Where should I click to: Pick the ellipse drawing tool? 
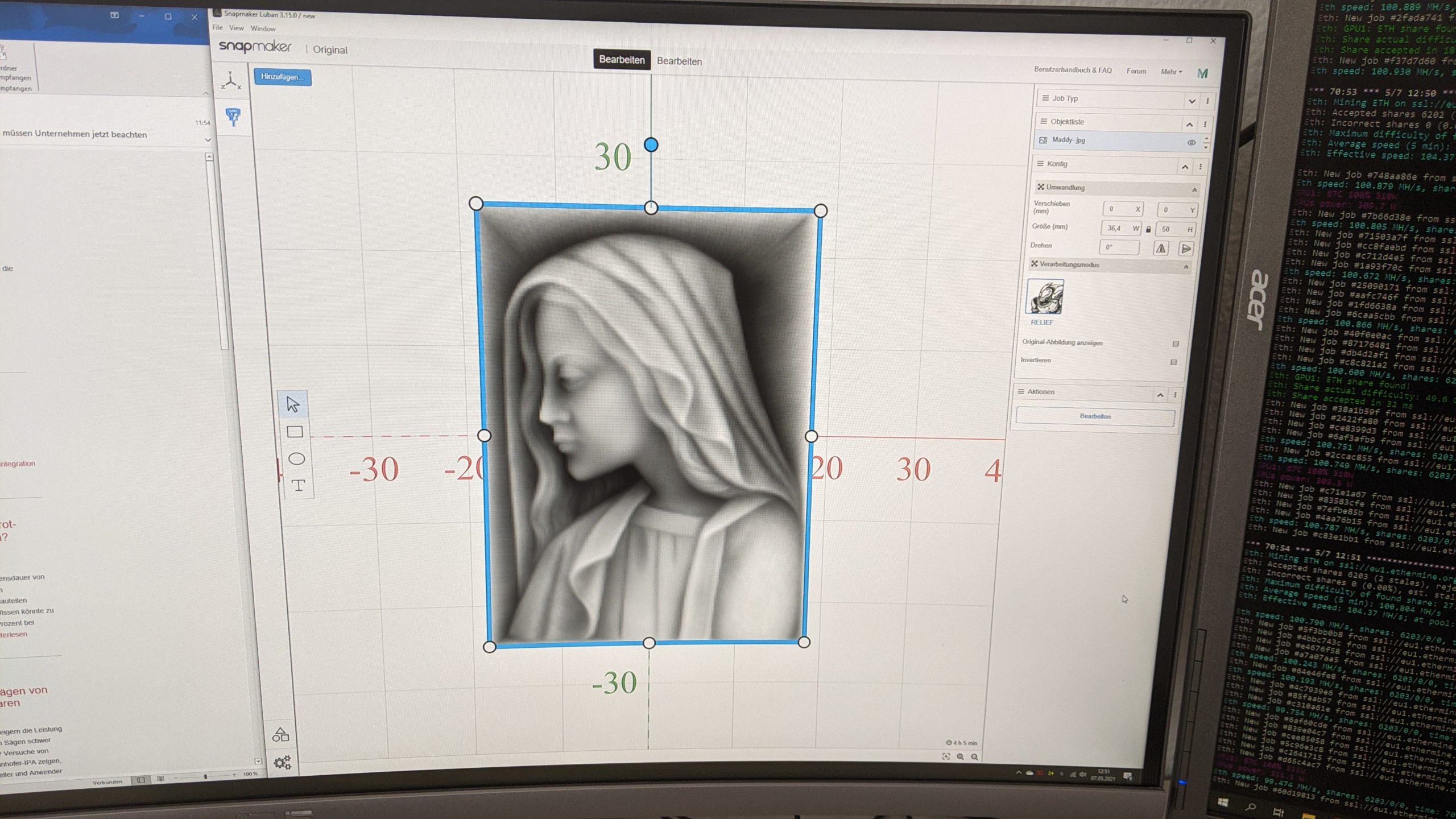tap(296, 458)
